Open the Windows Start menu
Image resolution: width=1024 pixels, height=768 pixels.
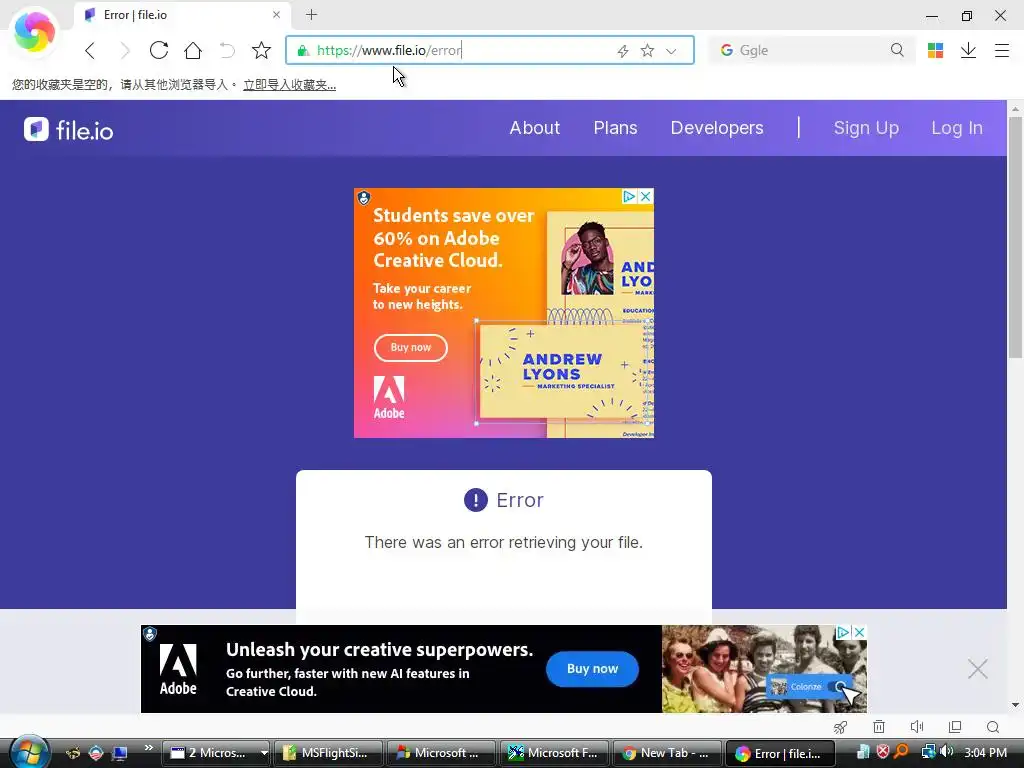(28, 752)
